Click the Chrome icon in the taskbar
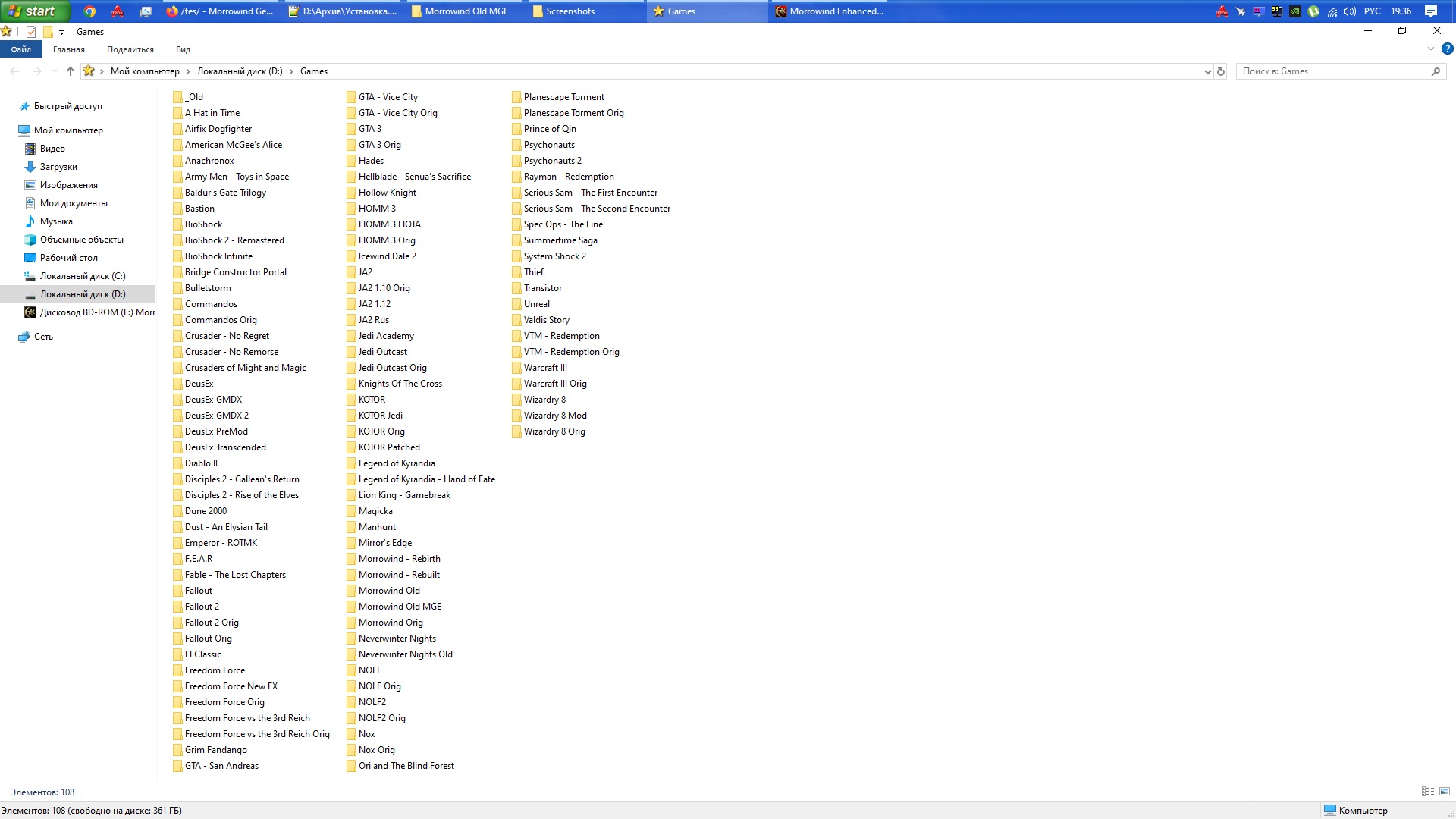This screenshot has width=1456, height=819. coord(89,11)
